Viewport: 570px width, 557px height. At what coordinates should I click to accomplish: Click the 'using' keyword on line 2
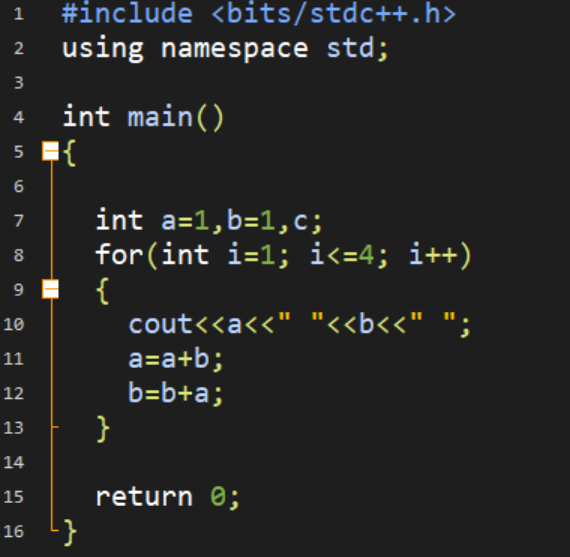103,49
